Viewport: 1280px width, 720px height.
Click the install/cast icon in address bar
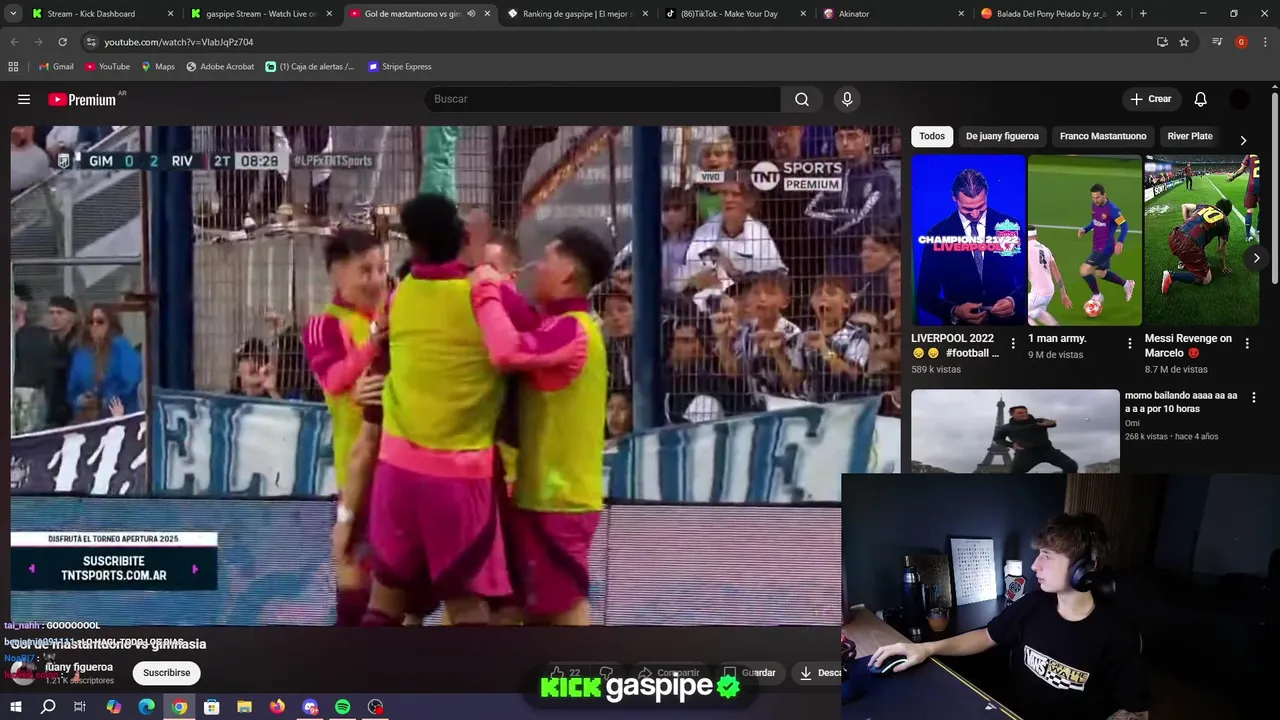(1162, 42)
